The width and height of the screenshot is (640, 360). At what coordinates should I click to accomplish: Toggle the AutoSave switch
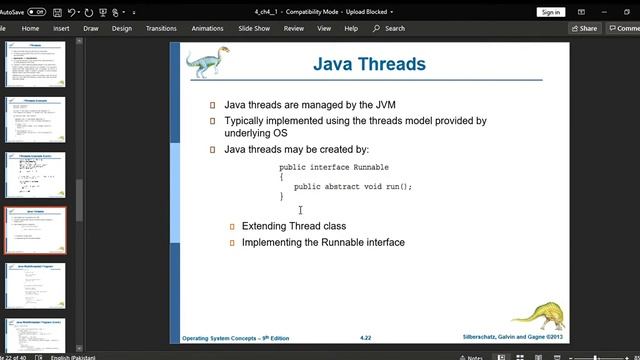click(x=36, y=12)
